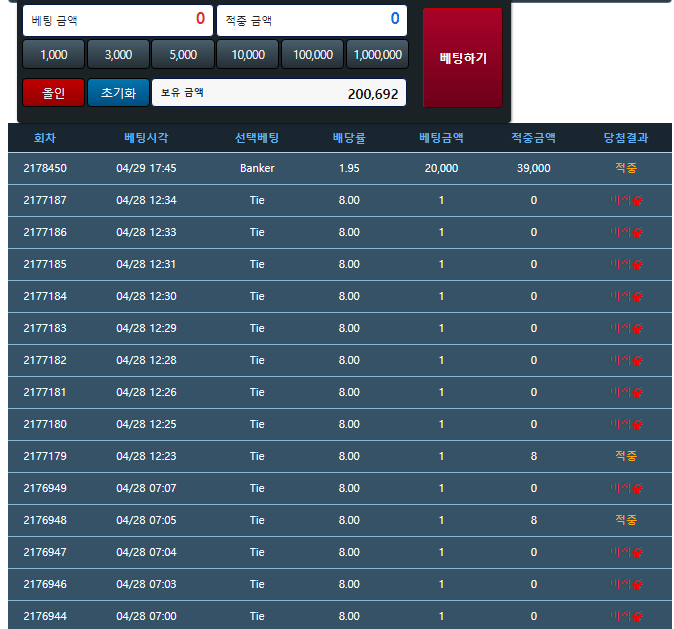Image resolution: width=674 pixels, height=629 pixels.
Task: Click the 1,000 bet amount button
Action: (53, 55)
